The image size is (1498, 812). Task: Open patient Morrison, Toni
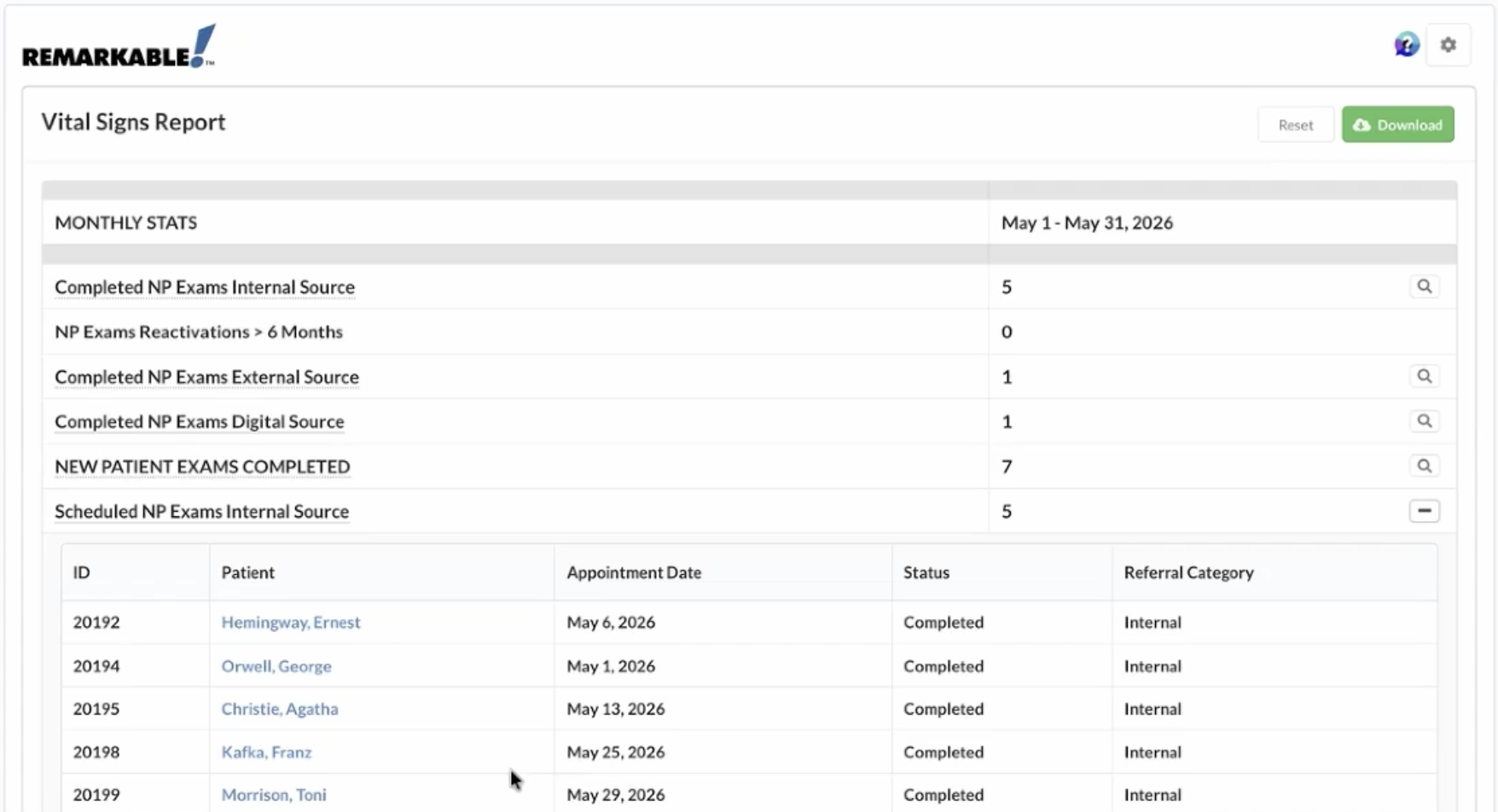[274, 795]
